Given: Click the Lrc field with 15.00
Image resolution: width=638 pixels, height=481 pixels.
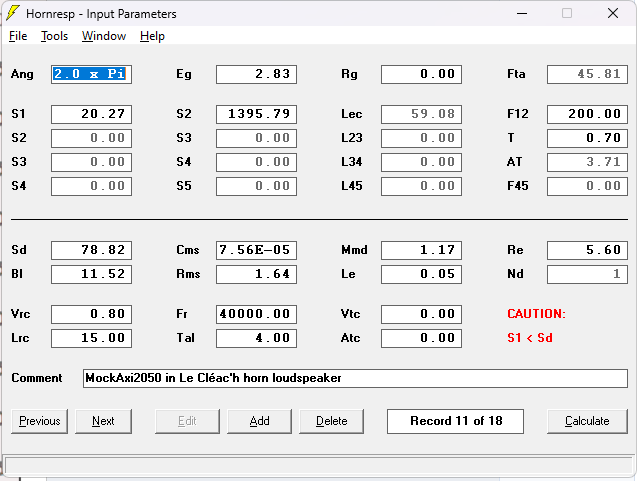Looking at the screenshot, I should pos(92,338).
